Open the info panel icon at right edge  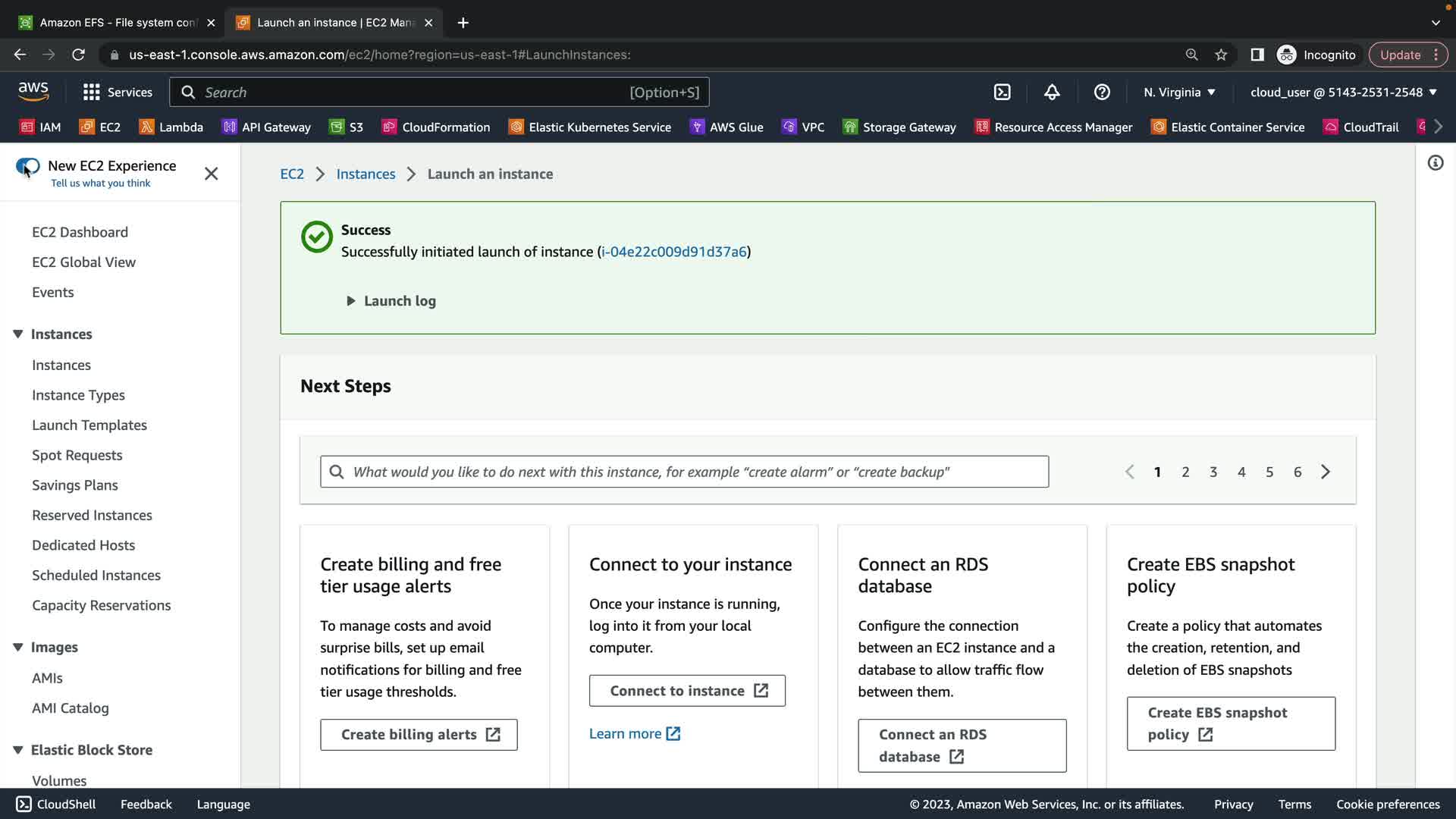click(1435, 163)
